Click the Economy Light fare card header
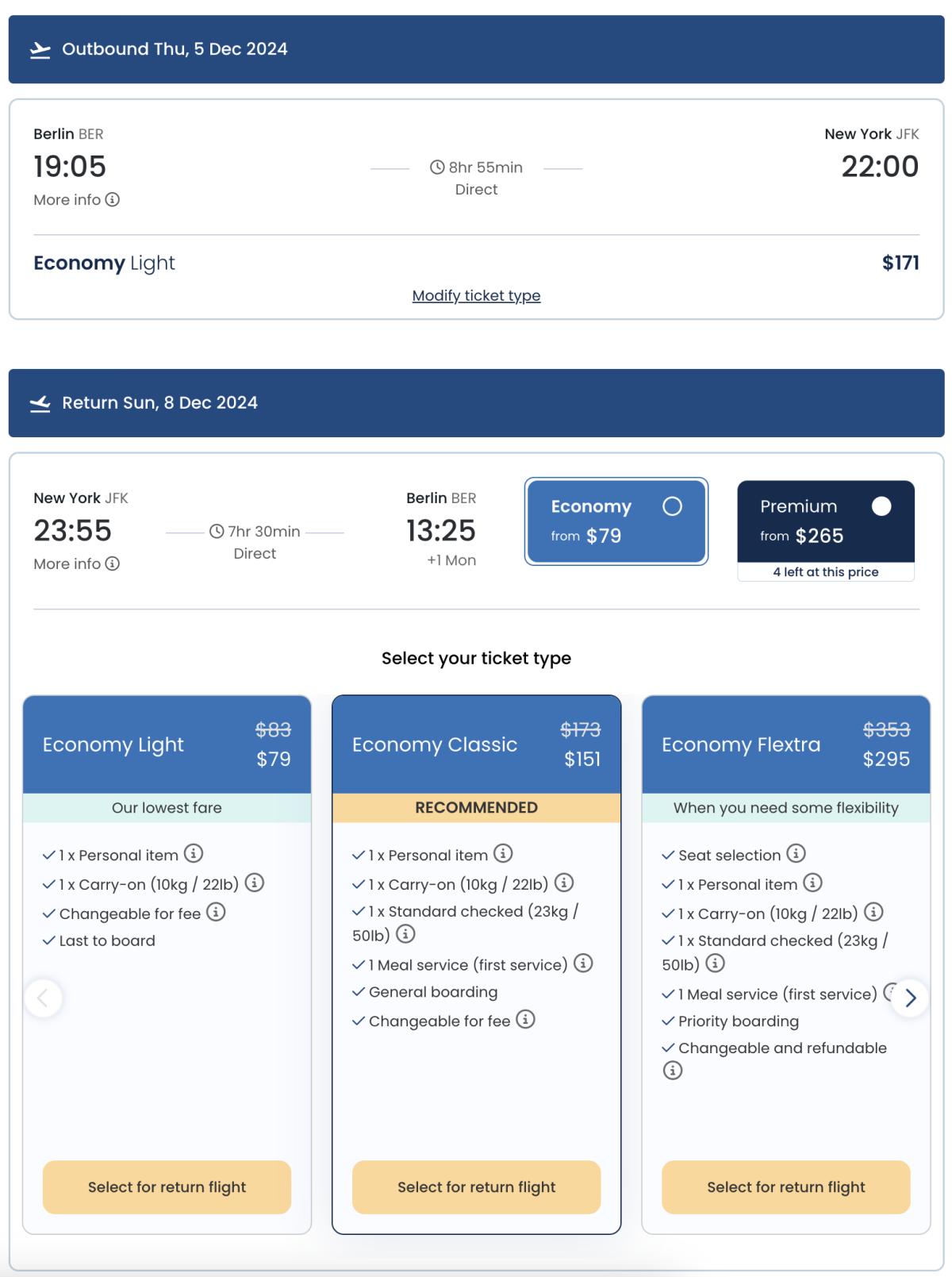Screen dimensions: 952x1277 point(167,744)
